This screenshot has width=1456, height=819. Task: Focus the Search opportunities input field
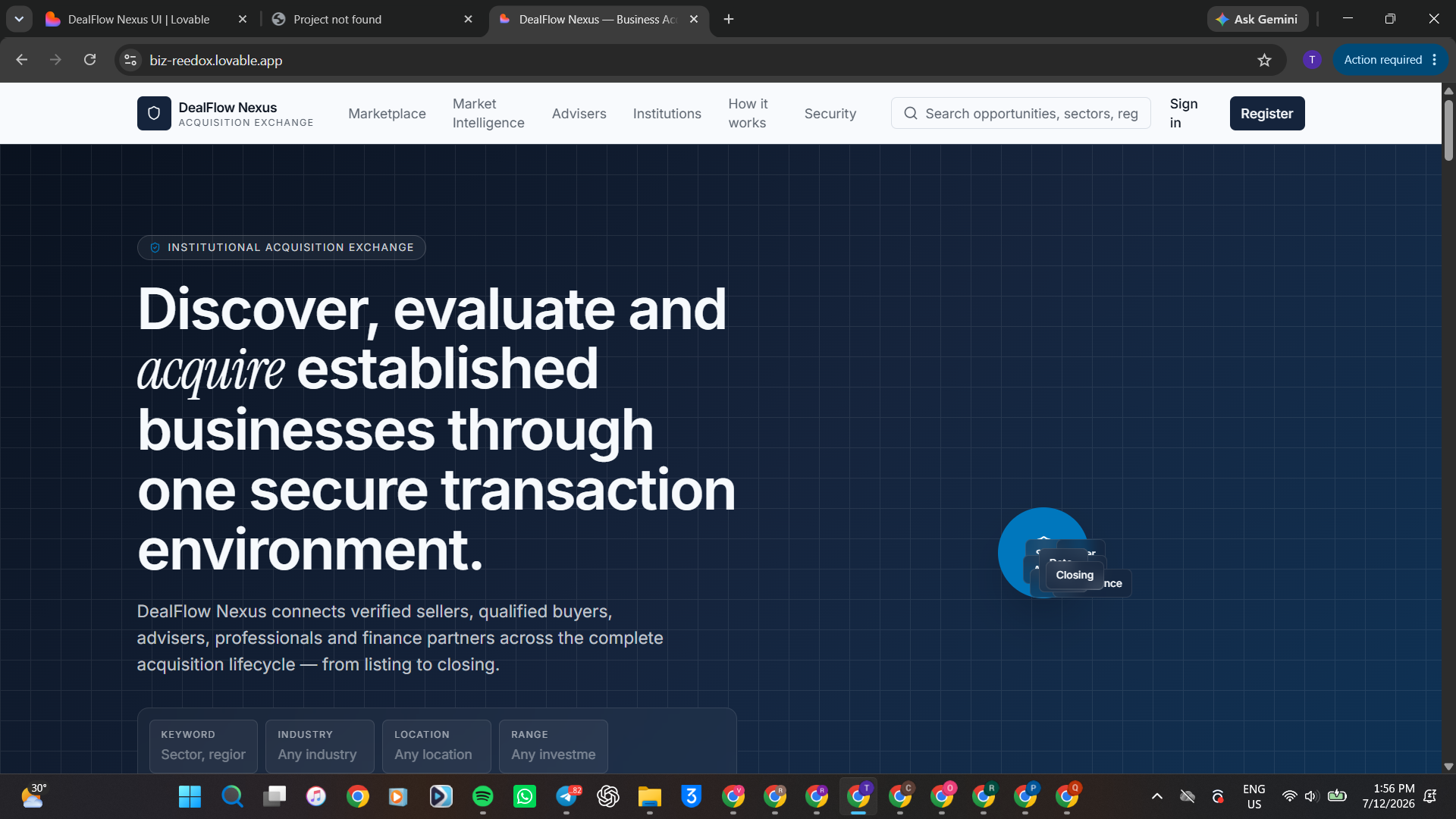coord(1021,114)
